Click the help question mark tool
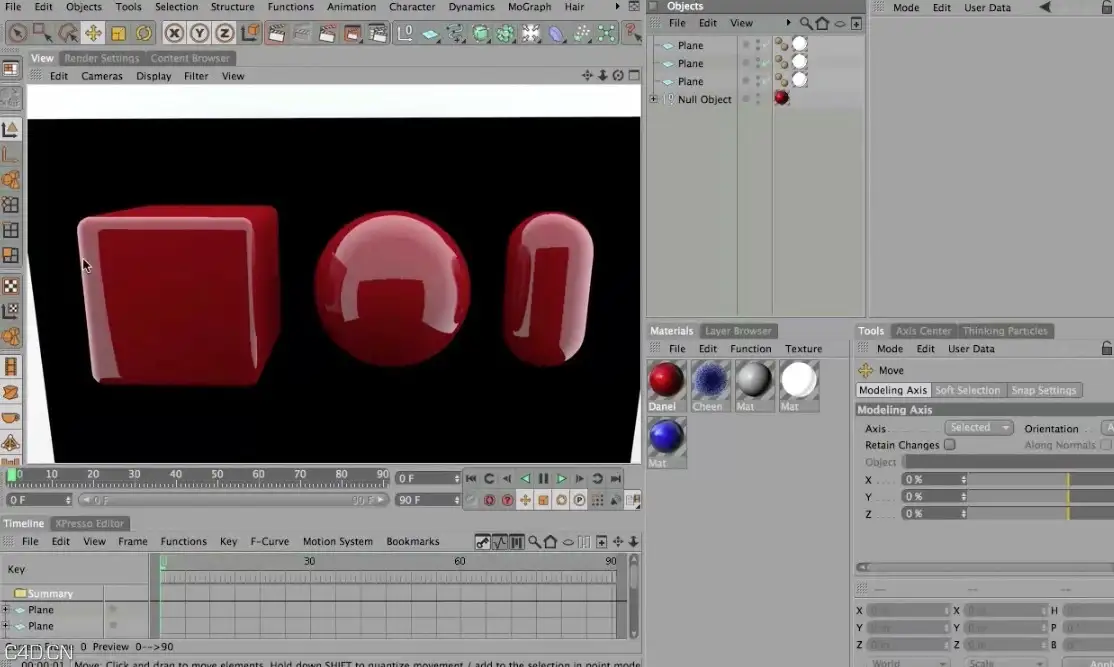The width and height of the screenshot is (1114, 667). tap(632, 33)
